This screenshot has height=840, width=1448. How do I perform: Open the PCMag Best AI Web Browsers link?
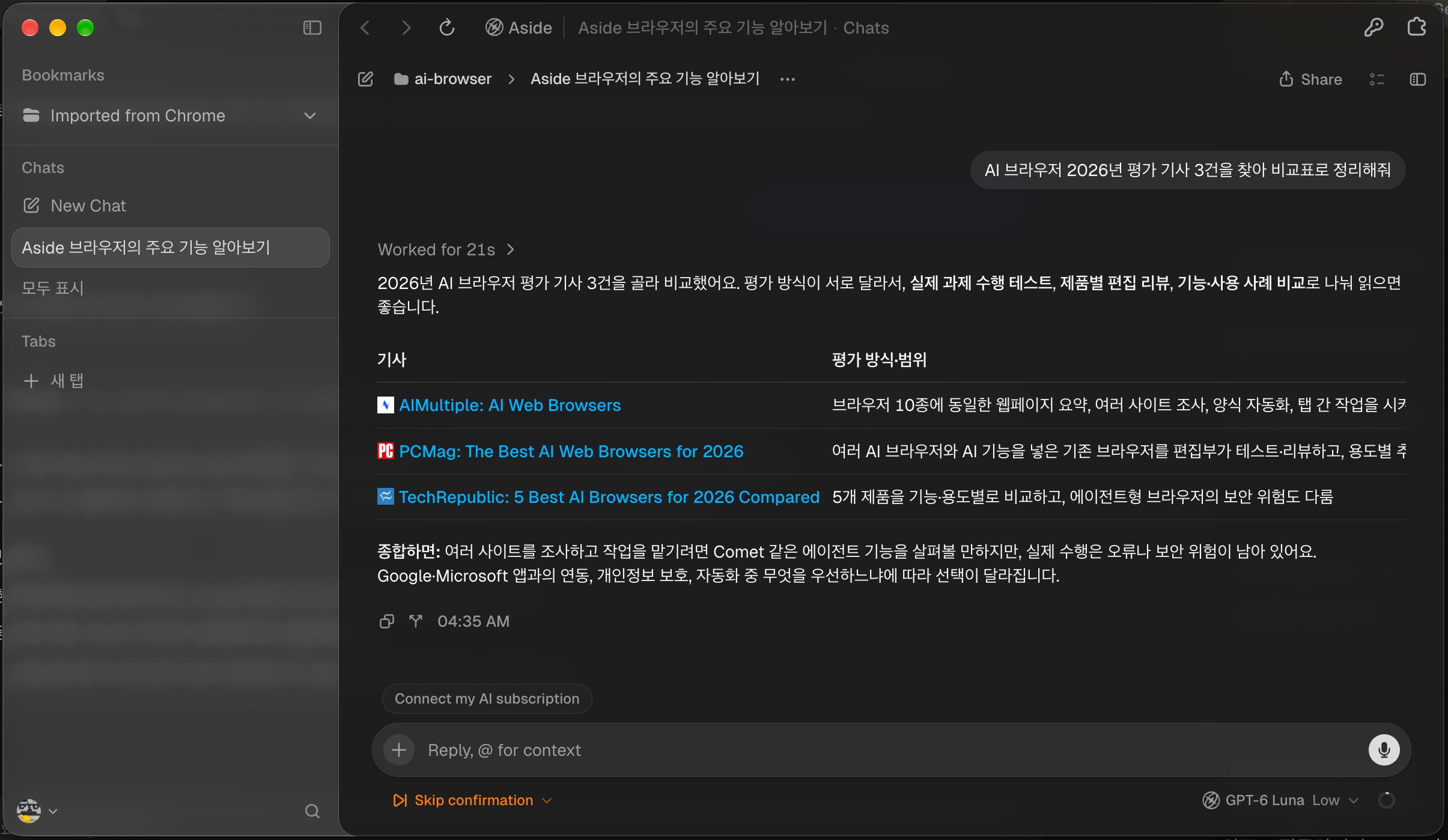[571, 451]
